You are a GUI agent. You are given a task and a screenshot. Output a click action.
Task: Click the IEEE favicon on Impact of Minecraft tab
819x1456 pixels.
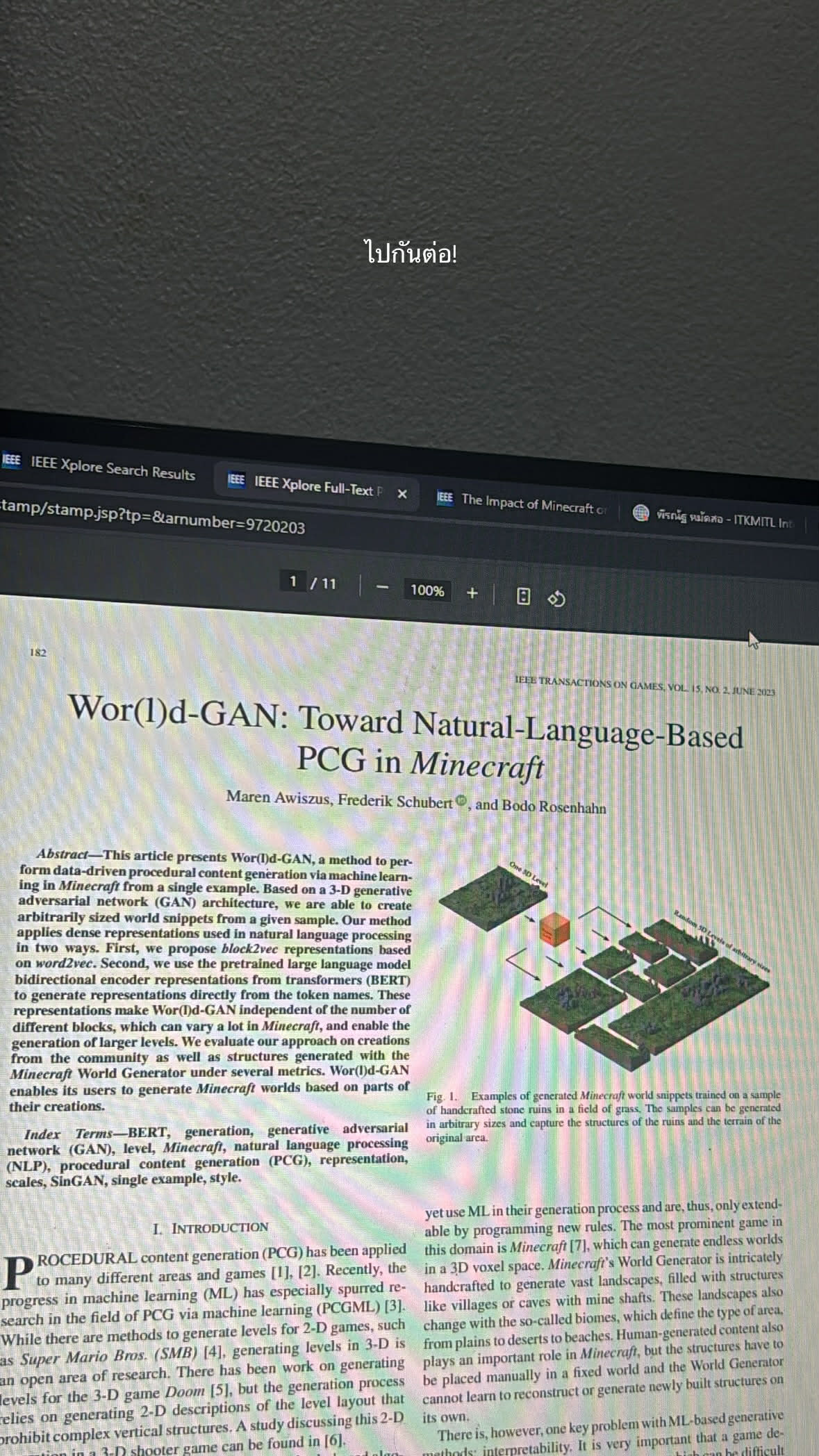pos(445,497)
